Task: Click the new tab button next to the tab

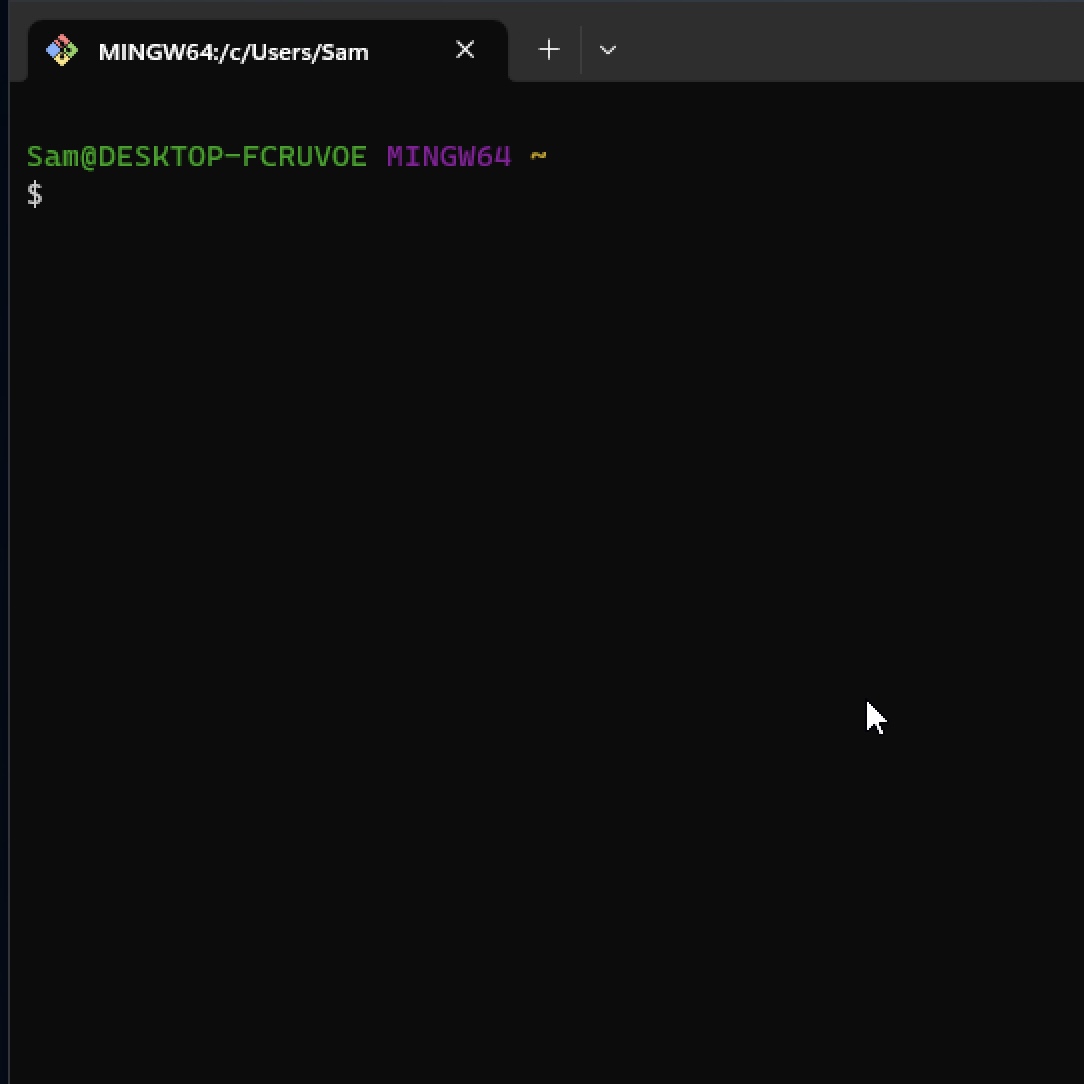Action: pyautogui.click(x=548, y=49)
